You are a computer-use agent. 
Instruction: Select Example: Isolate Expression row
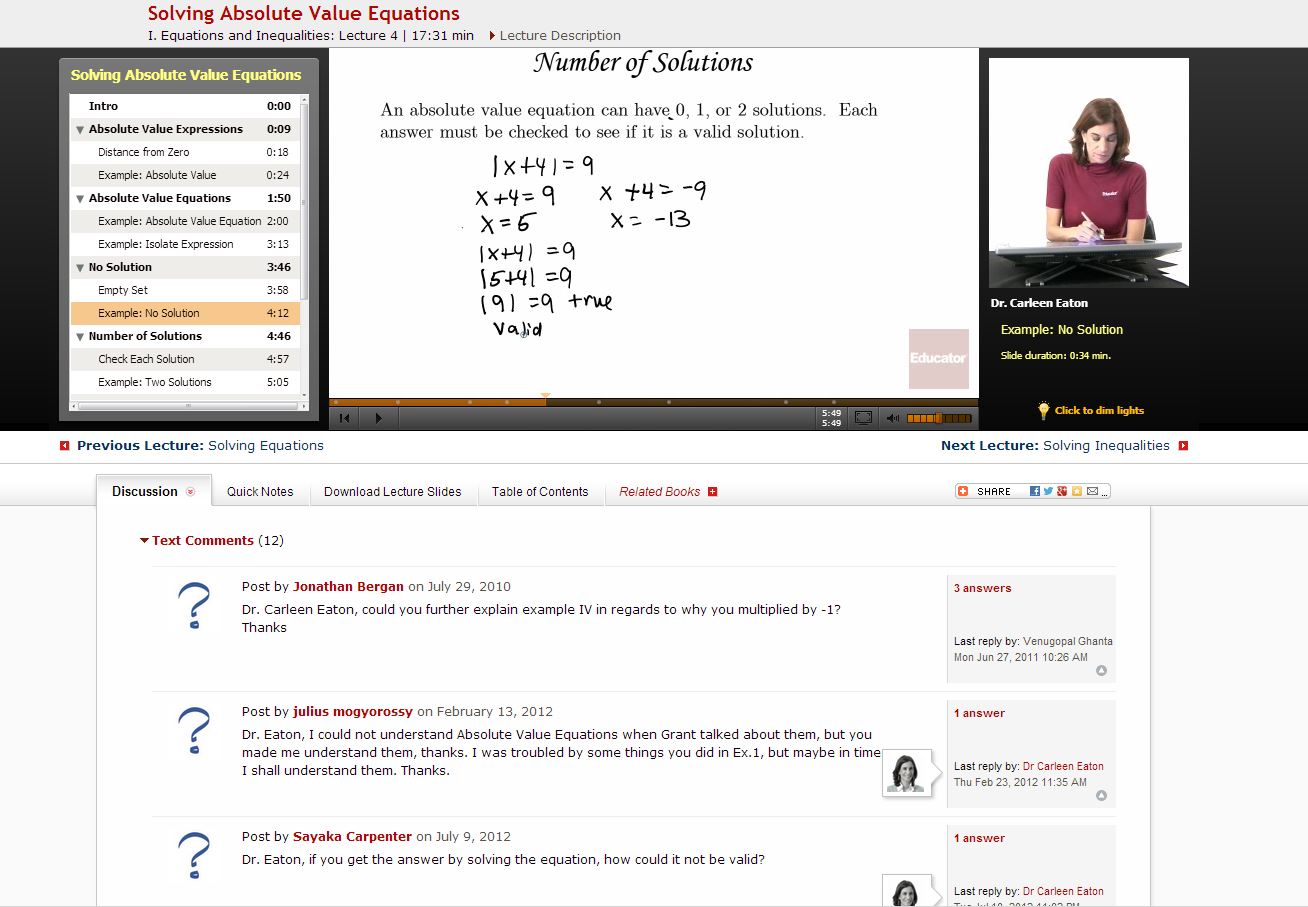click(185, 244)
